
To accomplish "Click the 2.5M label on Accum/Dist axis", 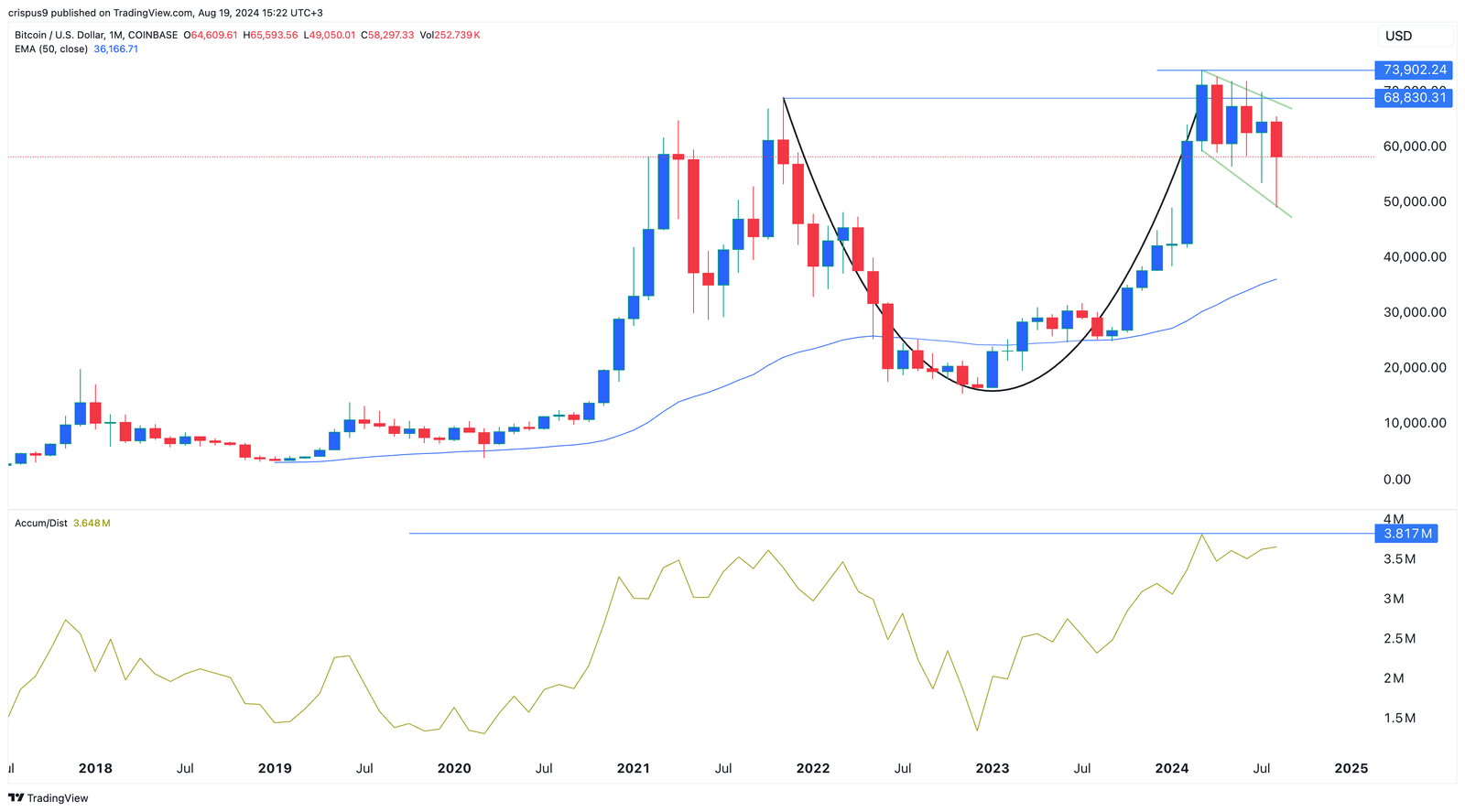I will [x=1400, y=638].
